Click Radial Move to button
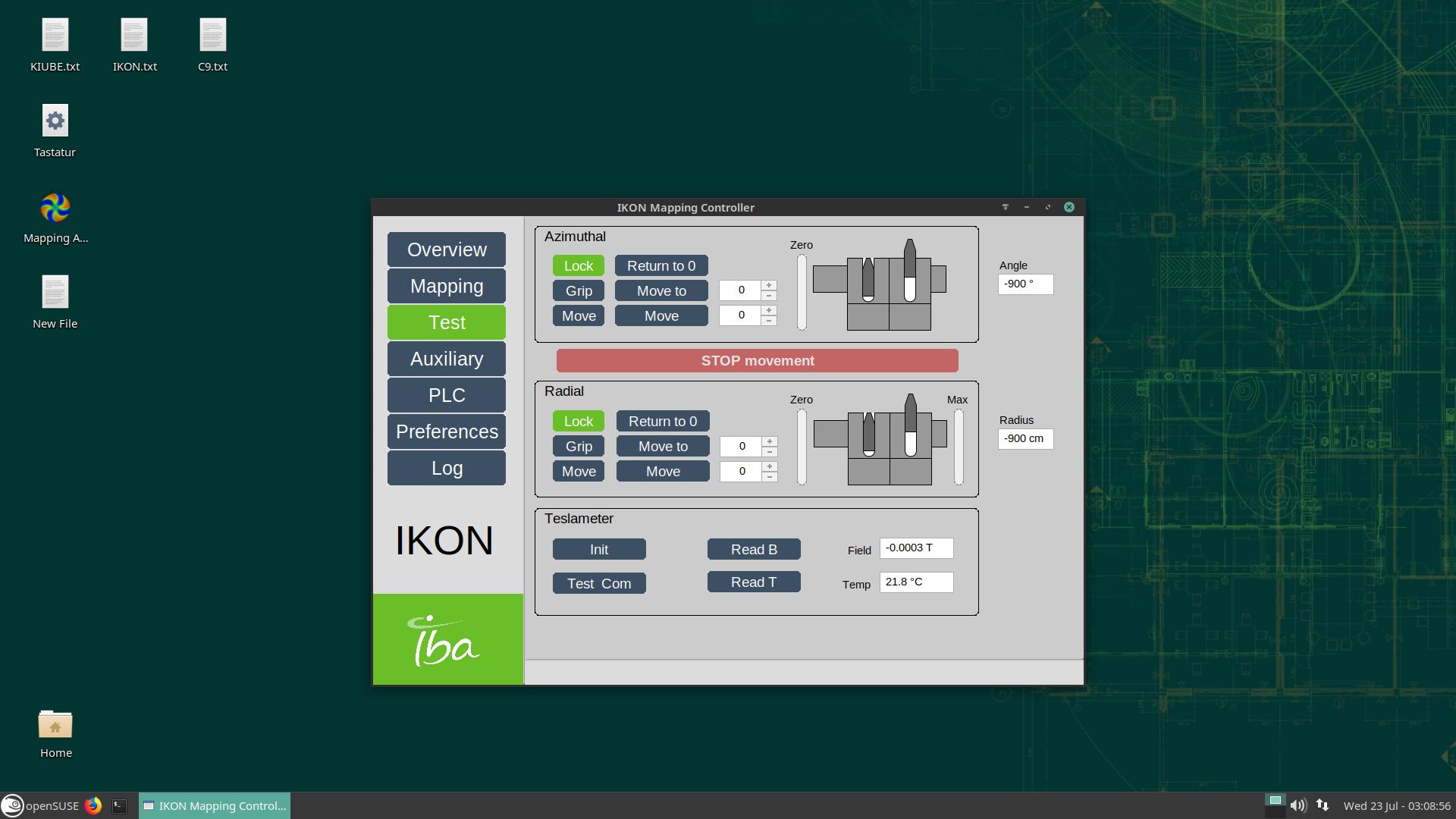This screenshot has height=819, width=1456. tap(663, 446)
